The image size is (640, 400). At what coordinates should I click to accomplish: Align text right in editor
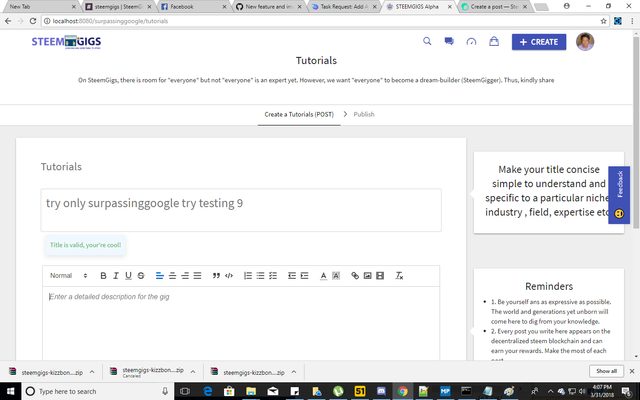click(x=185, y=276)
